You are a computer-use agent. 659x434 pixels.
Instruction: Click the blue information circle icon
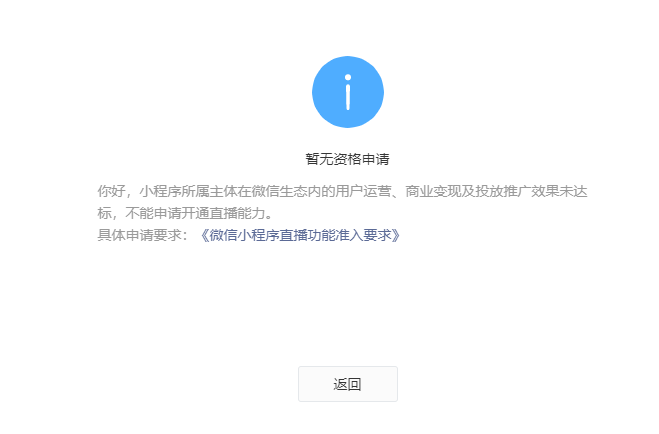pos(348,92)
